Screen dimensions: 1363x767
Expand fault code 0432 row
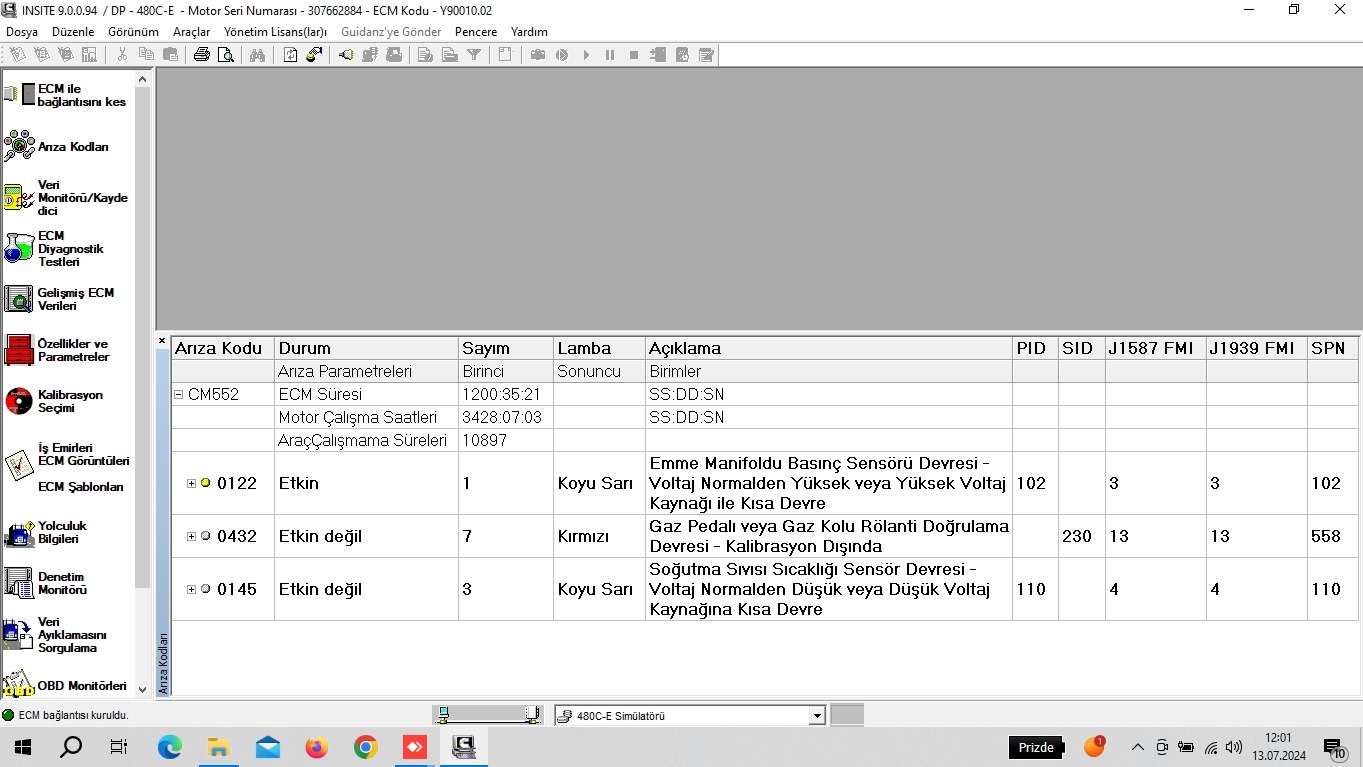pos(191,536)
